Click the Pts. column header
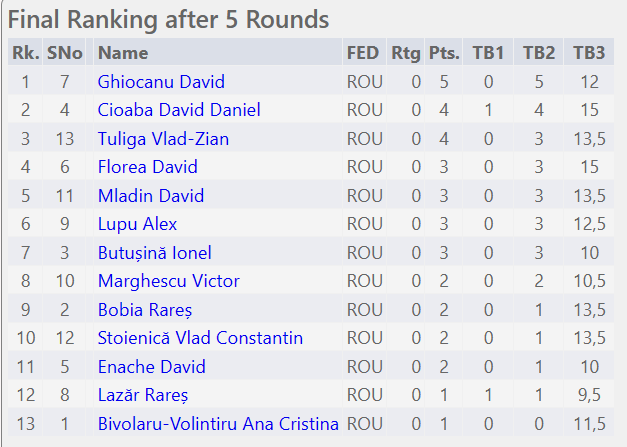This screenshot has width=627, height=447. [x=444, y=53]
